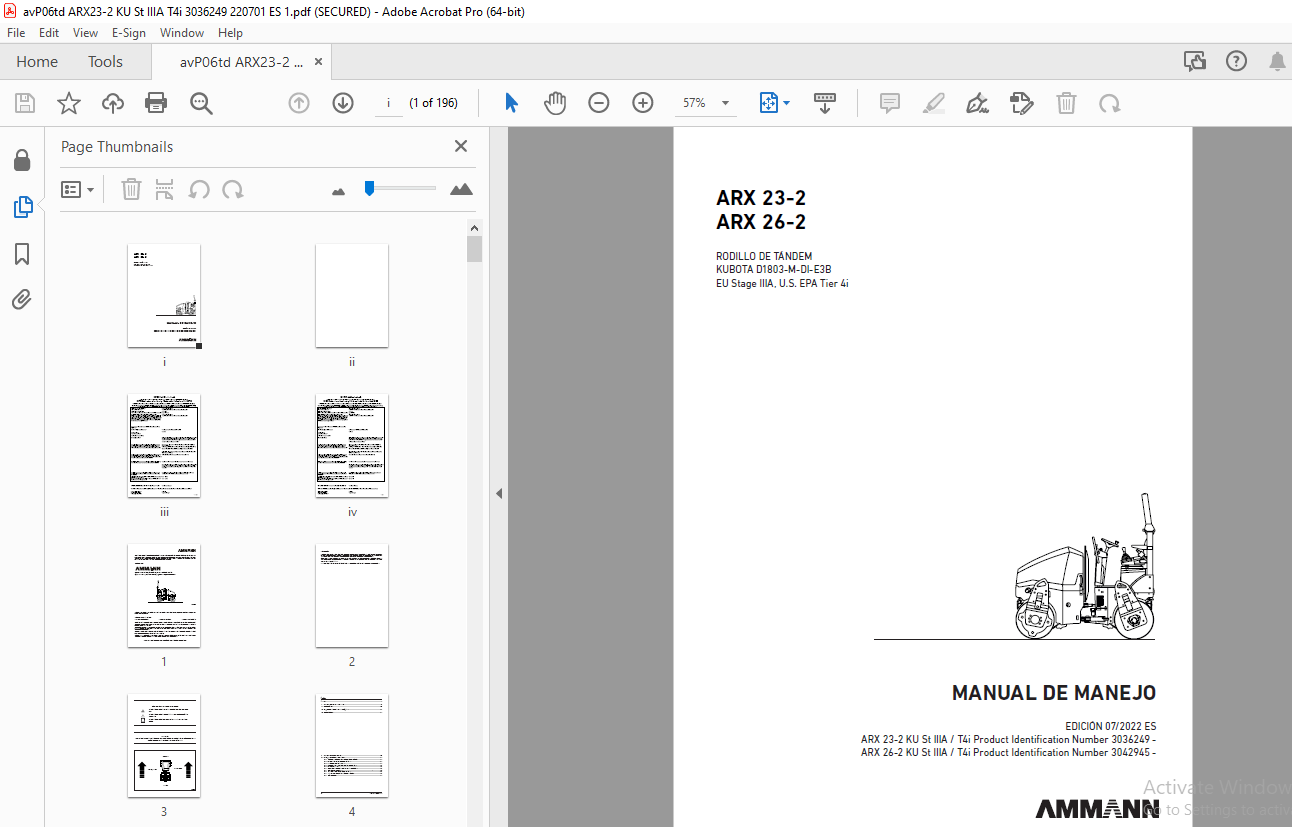Go to previous page arrow
Viewport: 1292px width, 827px height.
pyautogui.click(x=299, y=103)
